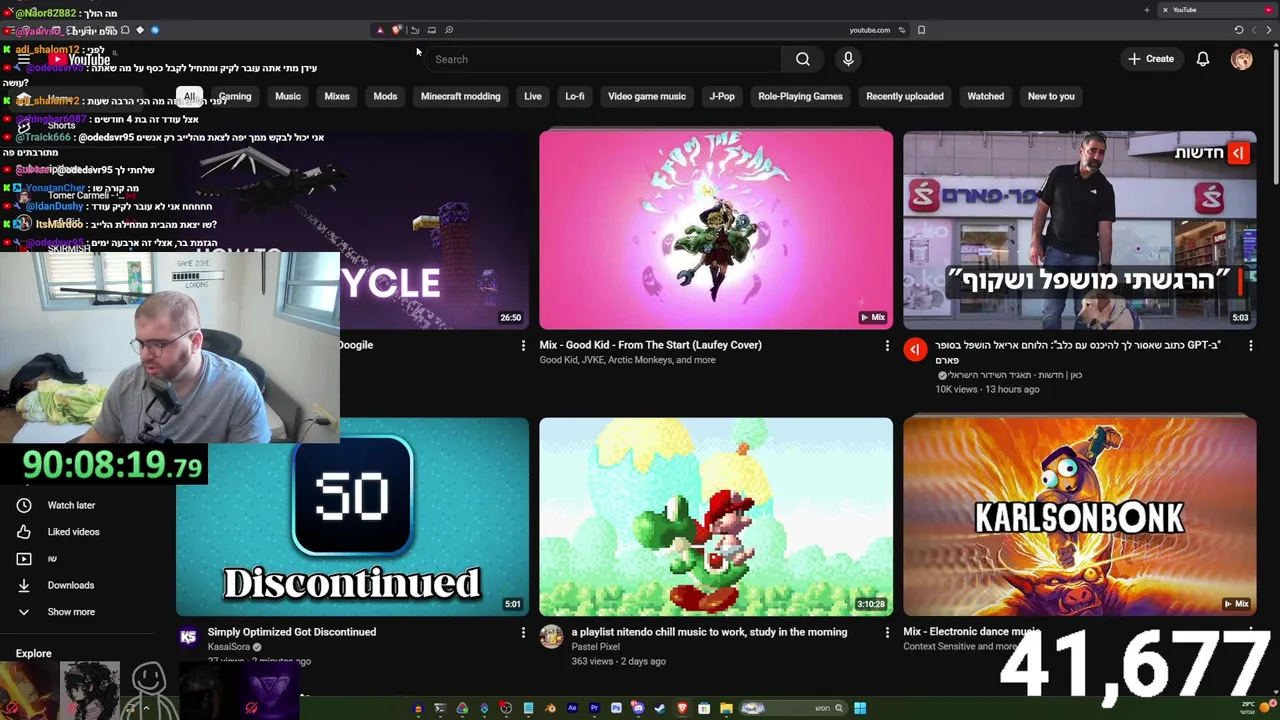Click the taskbar search box
This screenshot has width=1280, height=720.
(794, 708)
